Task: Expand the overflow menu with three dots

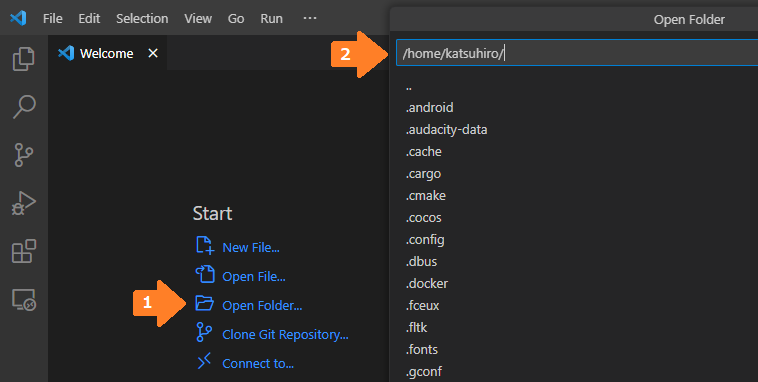Action: (310, 18)
